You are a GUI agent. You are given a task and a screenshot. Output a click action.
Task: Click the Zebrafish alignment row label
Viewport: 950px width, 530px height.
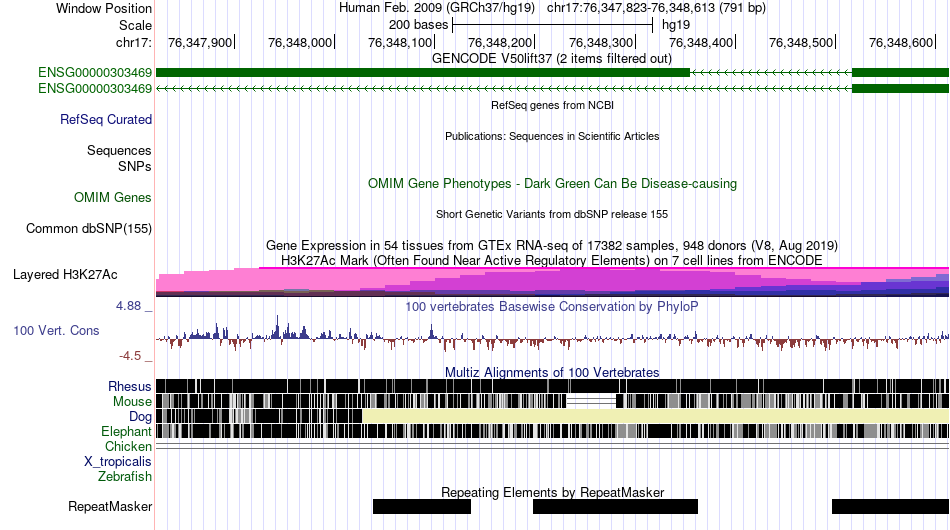125,477
